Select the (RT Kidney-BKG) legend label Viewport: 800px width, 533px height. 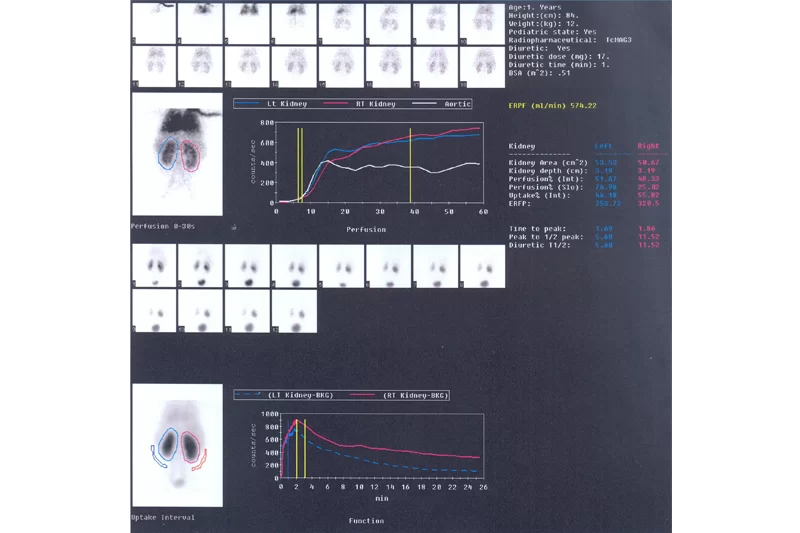410,396
